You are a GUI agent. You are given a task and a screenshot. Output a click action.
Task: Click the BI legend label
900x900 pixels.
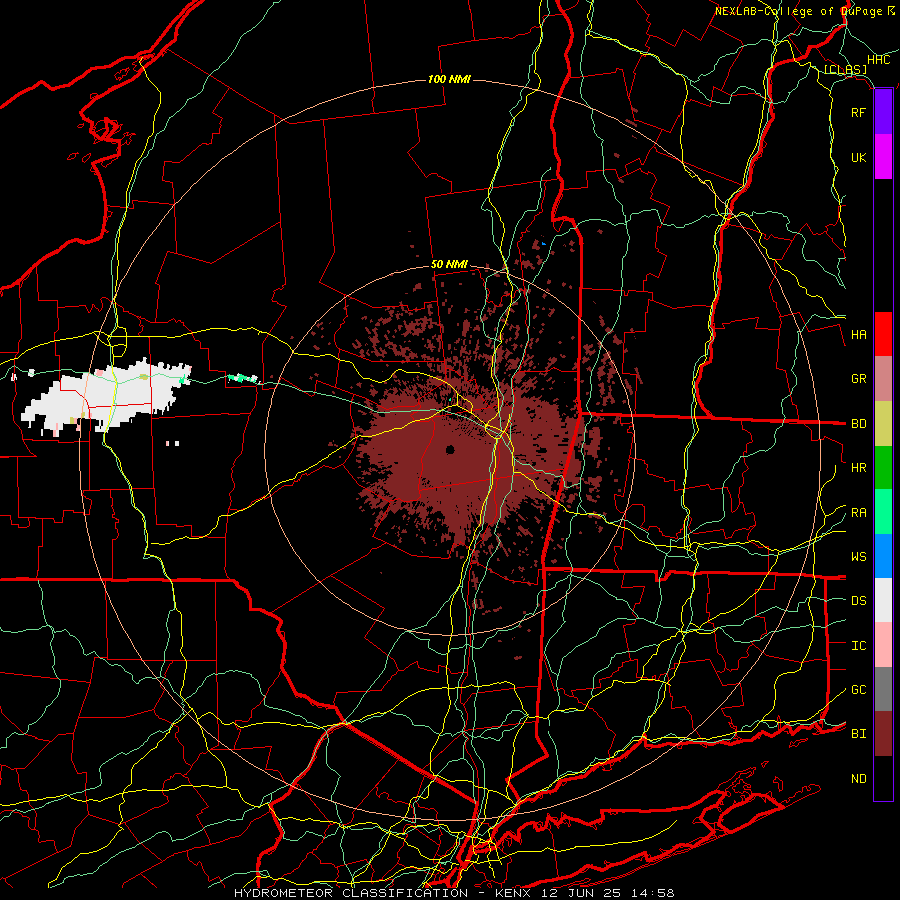click(859, 734)
